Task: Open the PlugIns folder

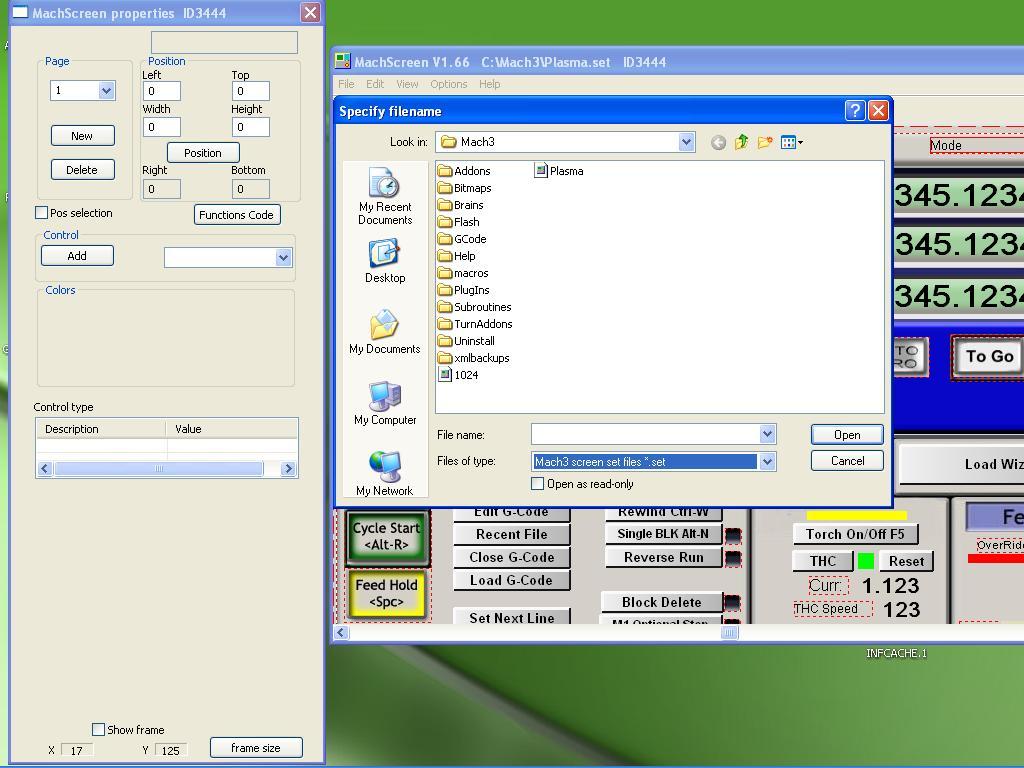Action: (x=464, y=290)
